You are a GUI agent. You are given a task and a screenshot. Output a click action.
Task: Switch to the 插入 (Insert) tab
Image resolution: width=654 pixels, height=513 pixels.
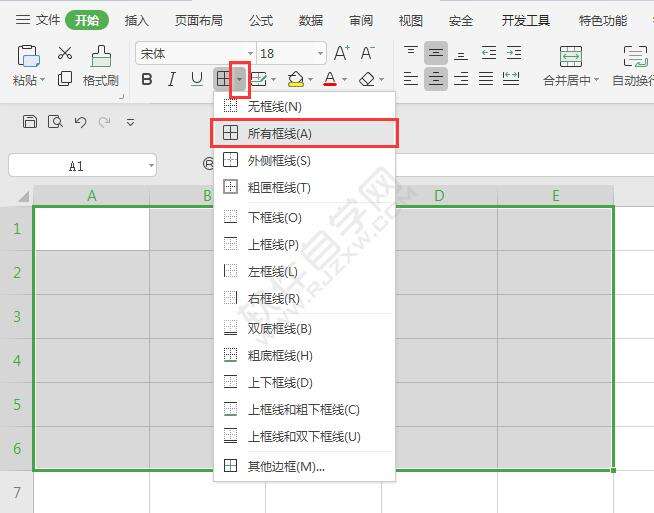(136, 20)
